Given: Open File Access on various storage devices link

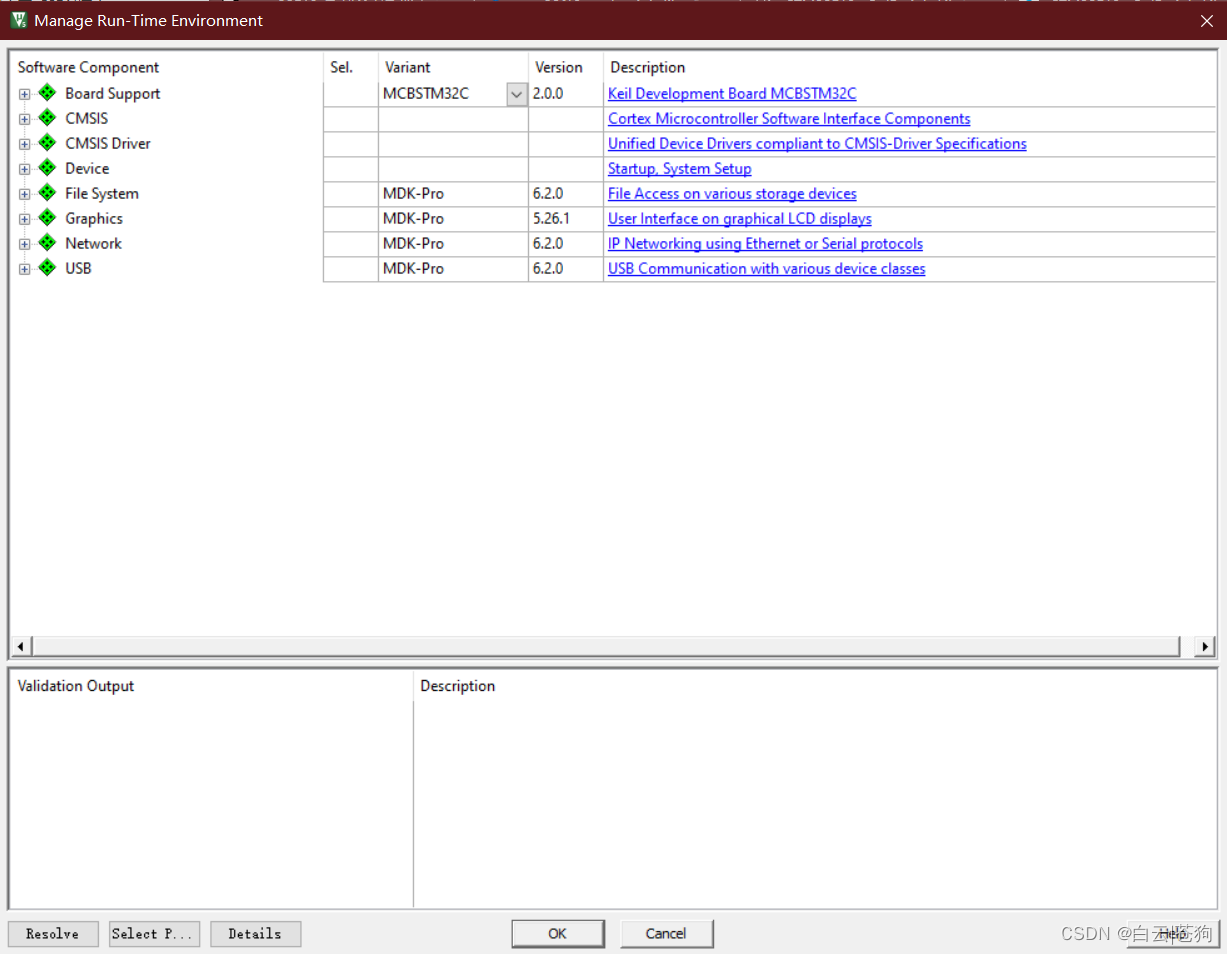Looking at the screenshot, I should point(732,194).
